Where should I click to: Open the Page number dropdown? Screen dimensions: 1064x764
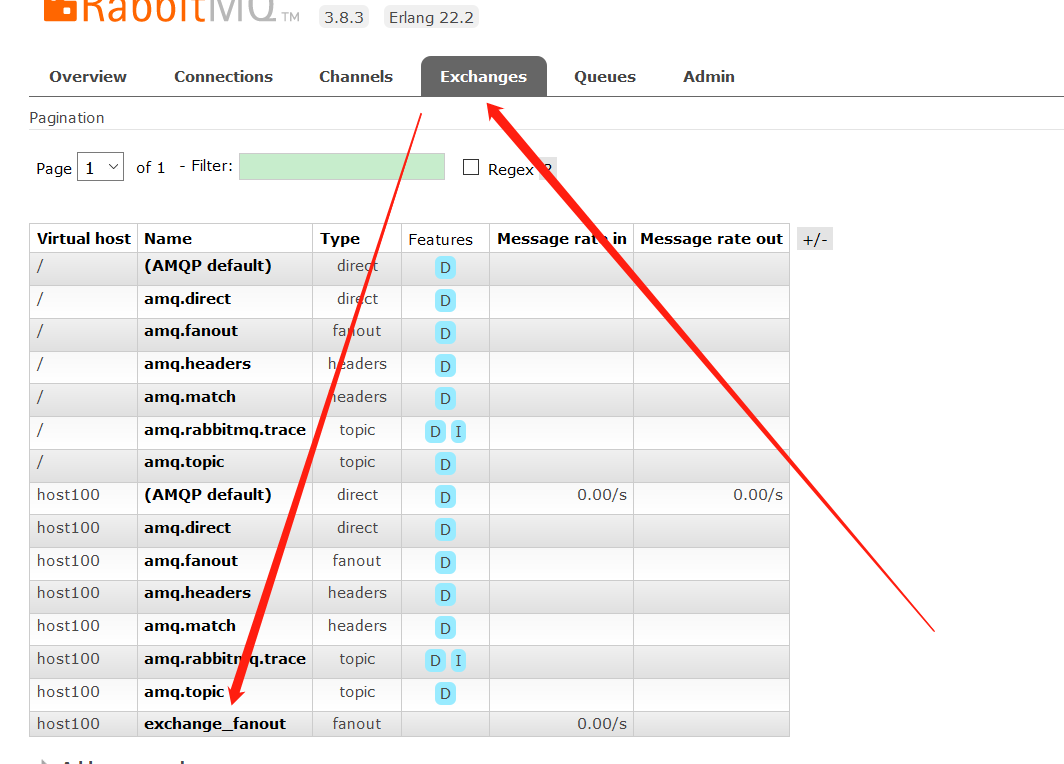coord(101,167)
